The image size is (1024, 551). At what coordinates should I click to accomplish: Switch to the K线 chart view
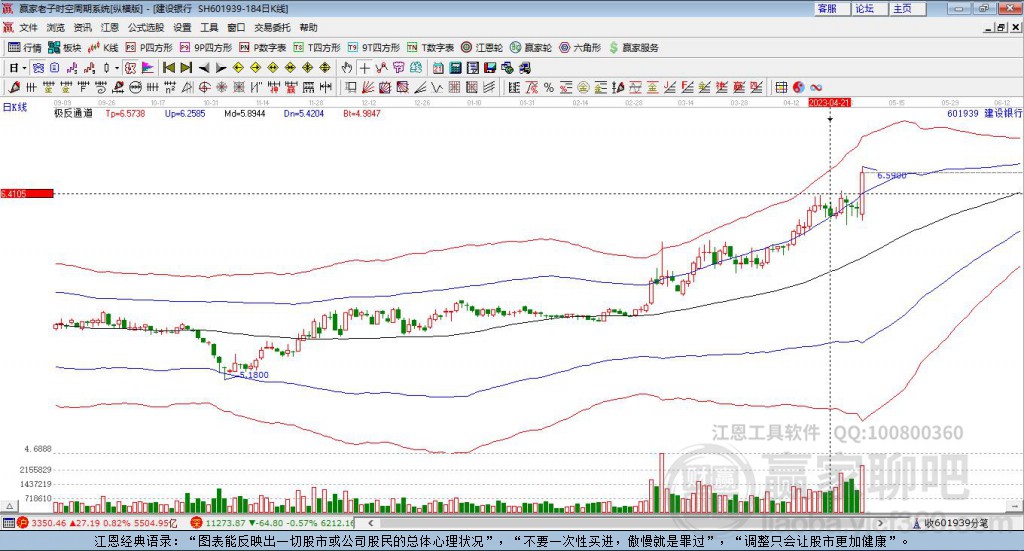coord(104,47)
